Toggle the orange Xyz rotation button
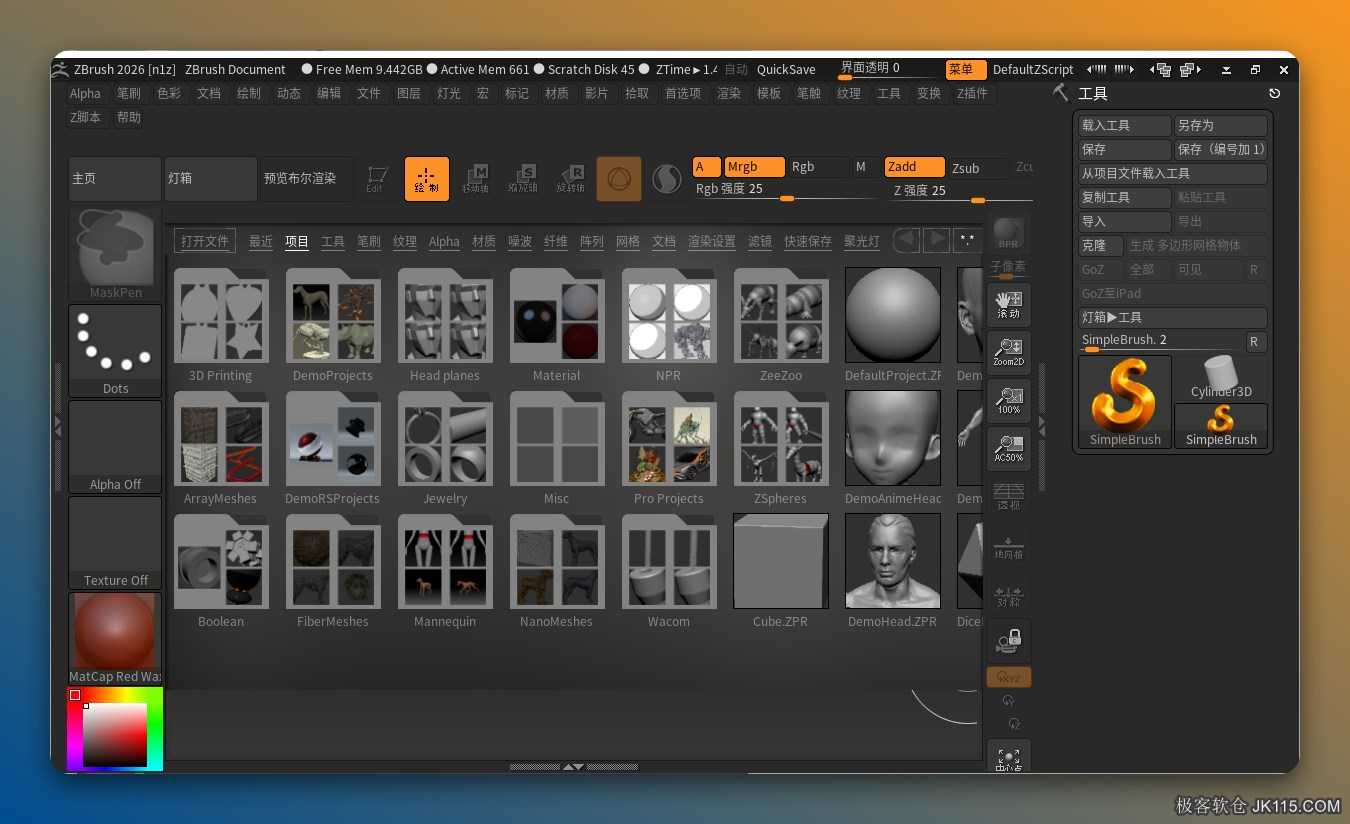 tap(1009, 677)
